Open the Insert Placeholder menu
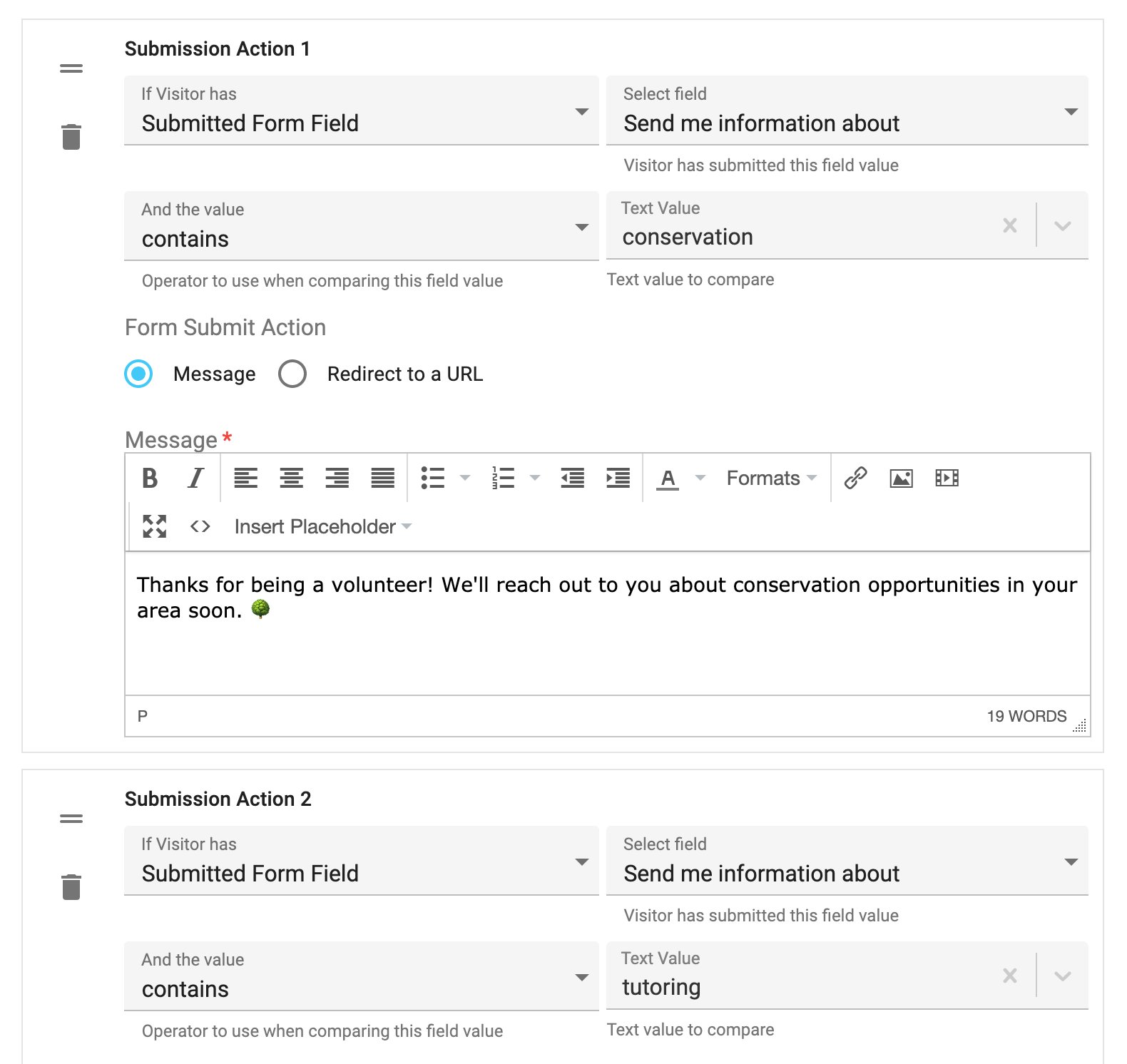The height and width of the screenshot is (1064, 1127). coord(322,526)
